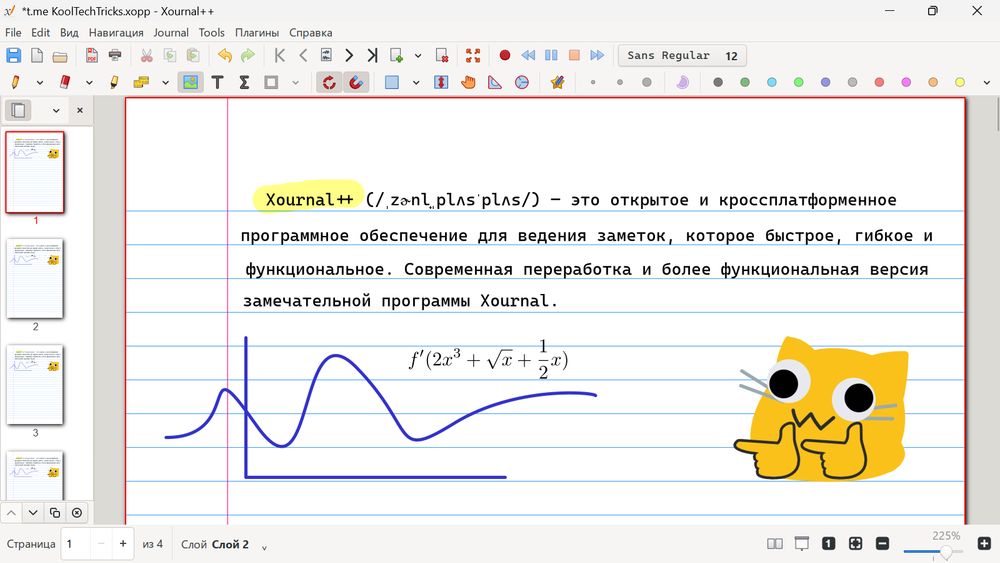Viewport: 1000px width, 563px height.
Task: Select the Eraser tool
Action: [x=64, y=82]
